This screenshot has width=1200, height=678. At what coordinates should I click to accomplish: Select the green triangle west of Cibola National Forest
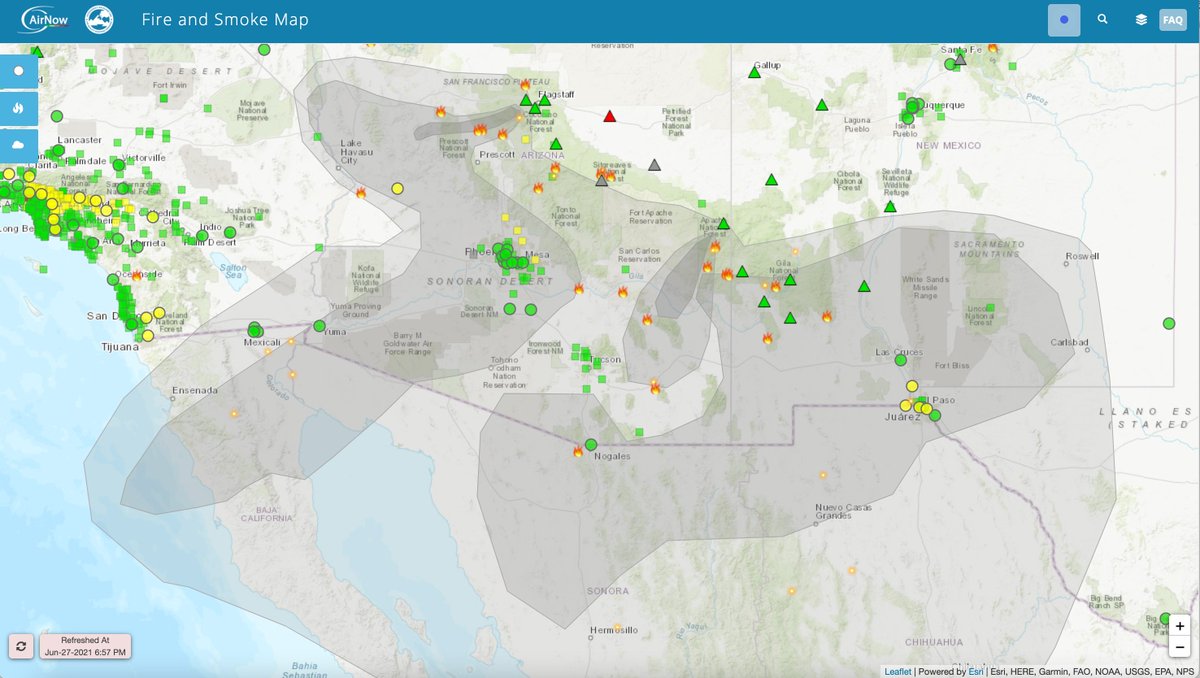(771, 180)
